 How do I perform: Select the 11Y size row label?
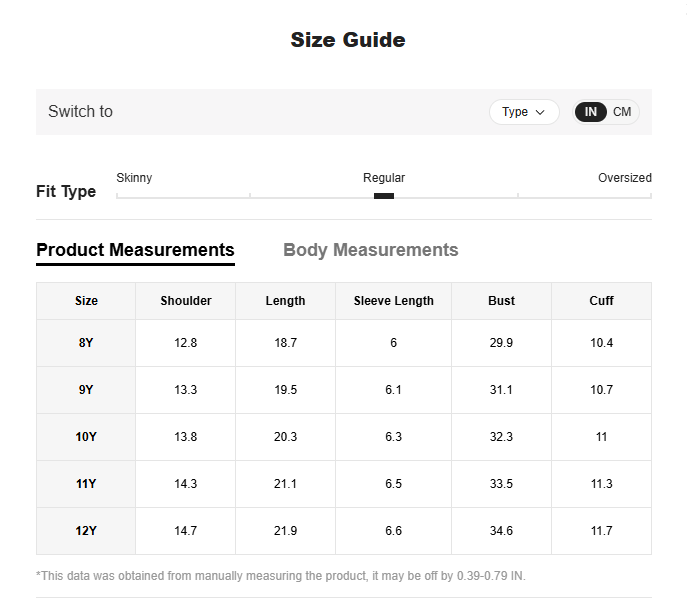(86, 484)
